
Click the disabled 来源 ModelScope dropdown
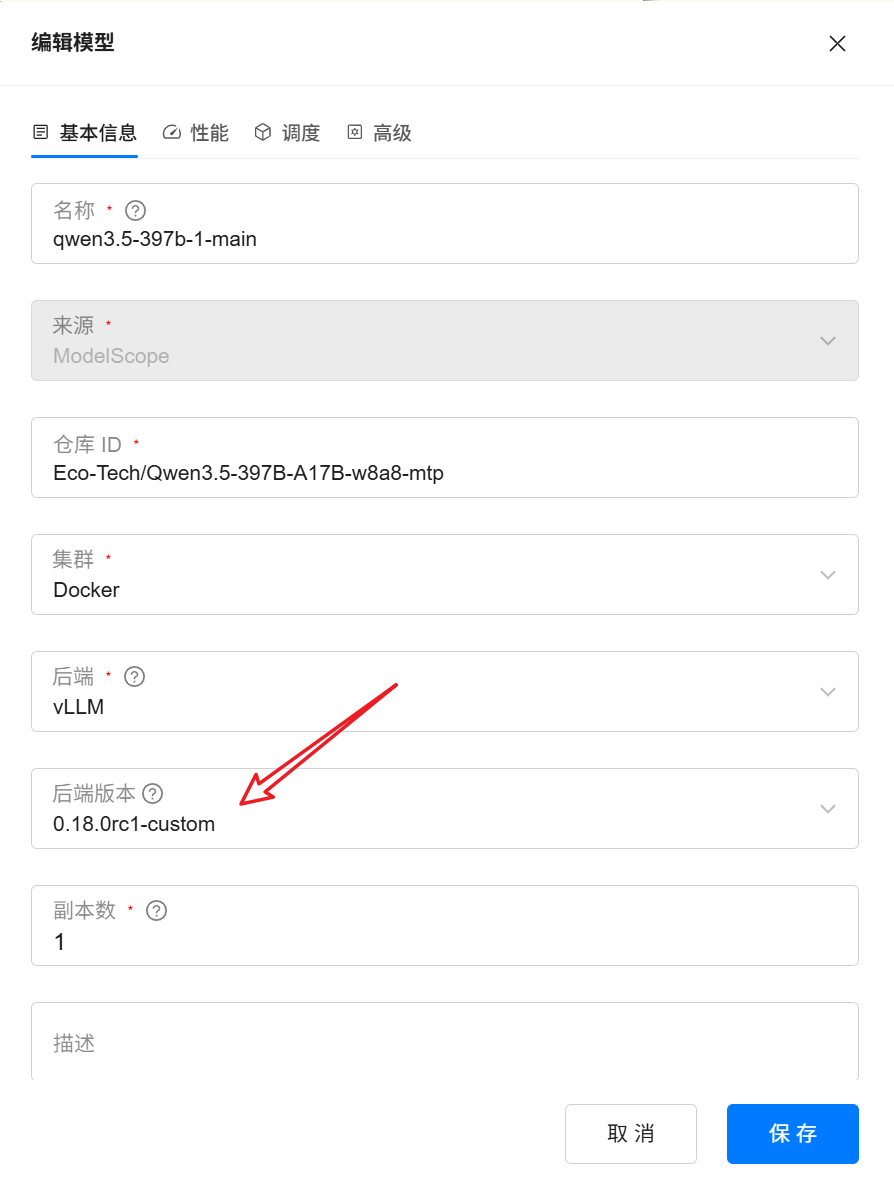(444, 341)
